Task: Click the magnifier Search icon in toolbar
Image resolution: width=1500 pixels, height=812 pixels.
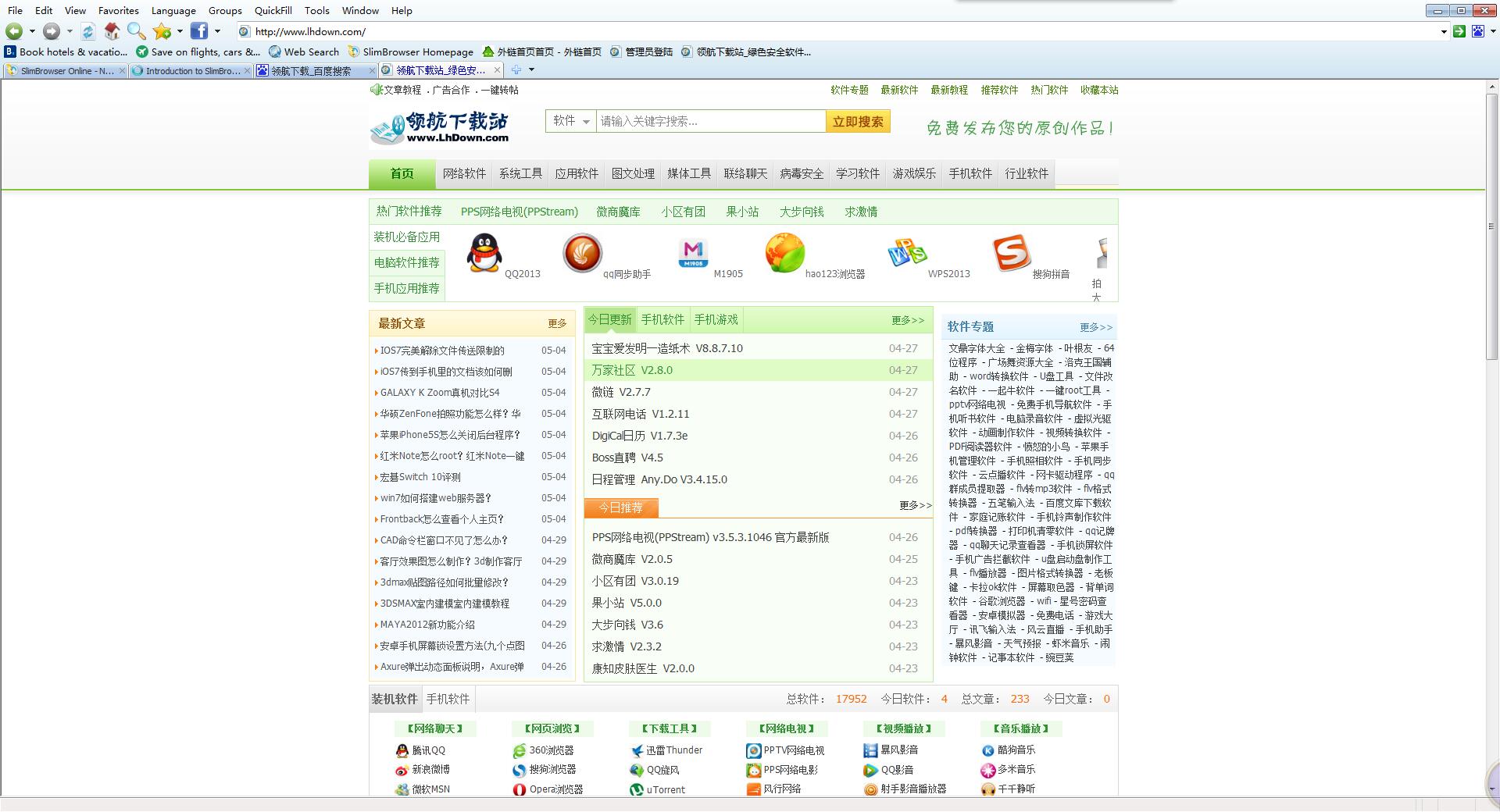Action: (137, 31)
